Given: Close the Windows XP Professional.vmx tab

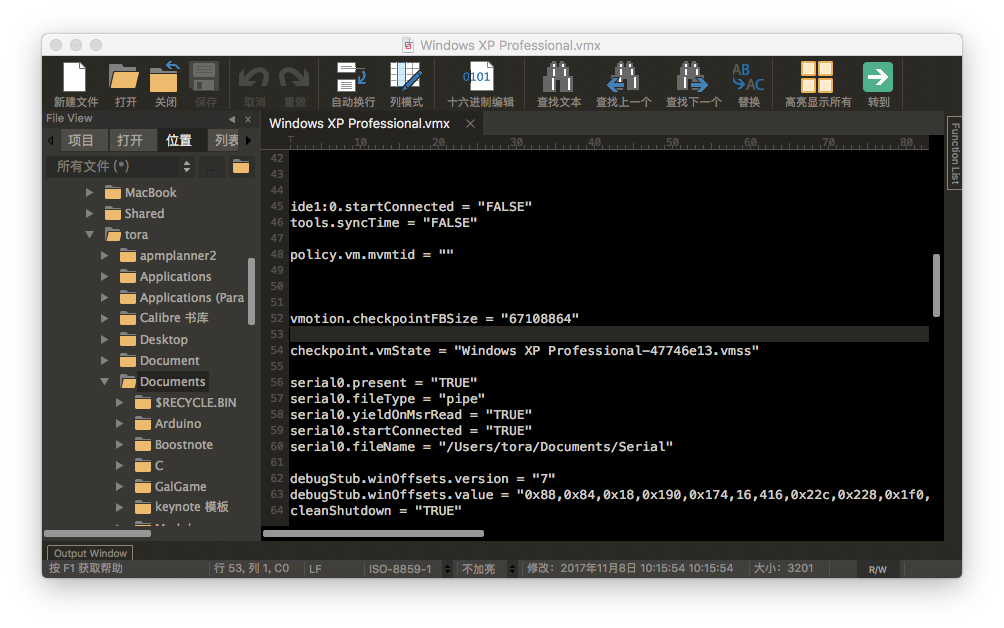Looking at the screenshot, I should pyautogui.click(x=471, y=124).
